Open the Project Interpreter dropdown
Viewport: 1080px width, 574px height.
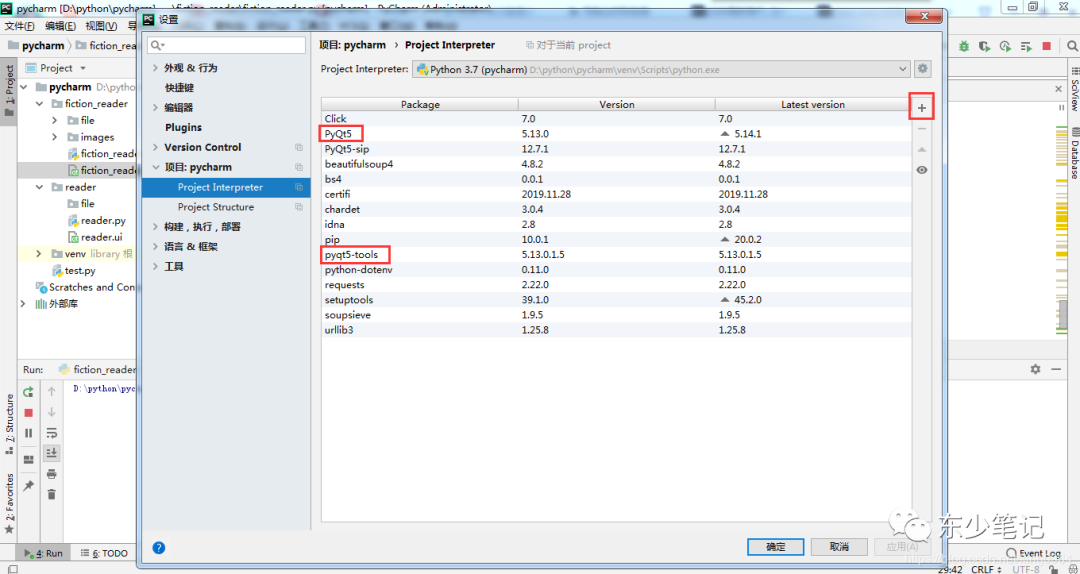pyautogui.click(x=902, y=70)
